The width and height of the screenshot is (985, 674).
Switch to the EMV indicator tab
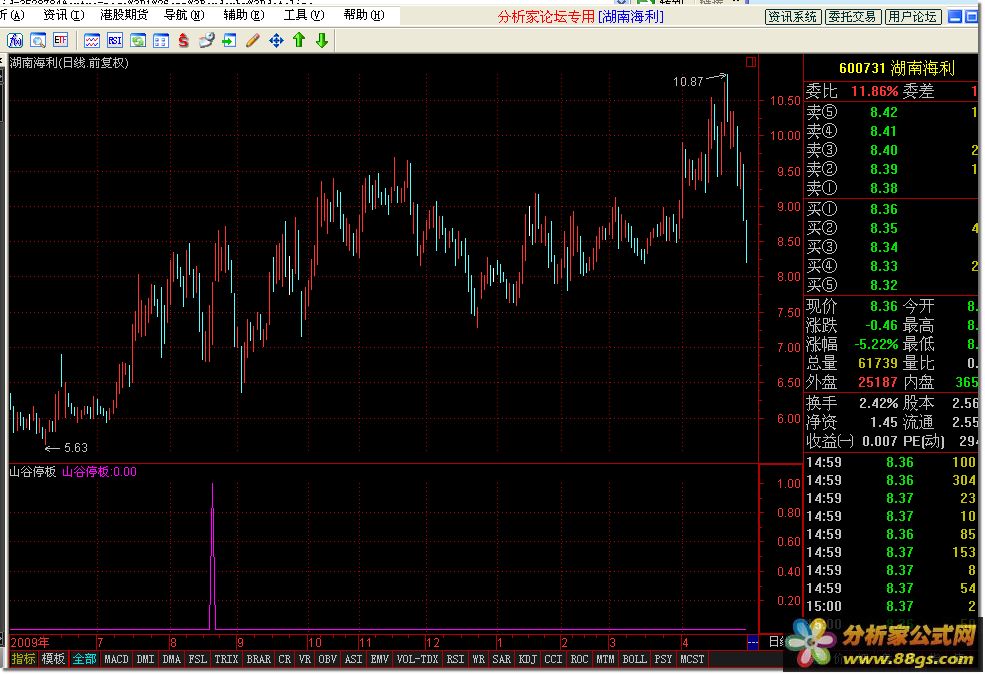379,659
